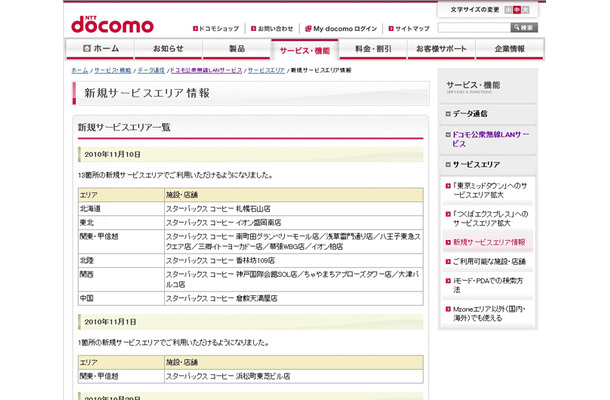Viewport: 610px width, 400px height.
Task: Click the 13箇所の新規サービスエリア announcement text
Action: tap(175, 175)
